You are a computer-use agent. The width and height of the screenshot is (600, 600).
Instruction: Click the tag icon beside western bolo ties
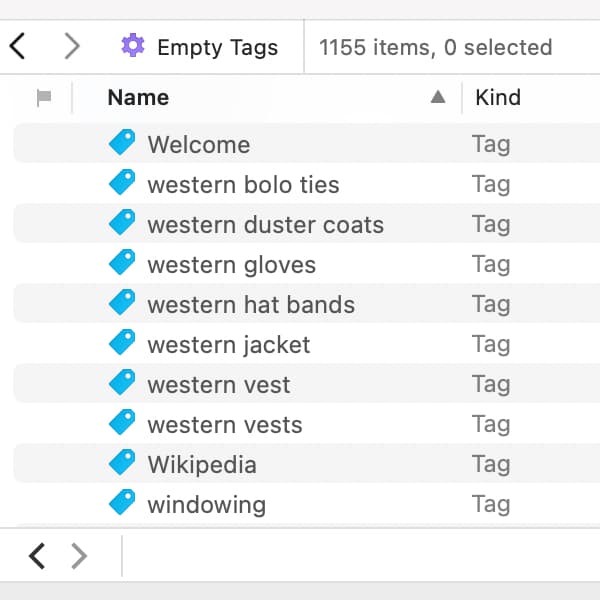point(122,184)
